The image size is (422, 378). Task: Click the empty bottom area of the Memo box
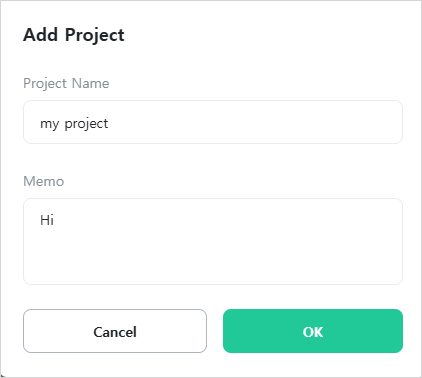tap(213, 263)
